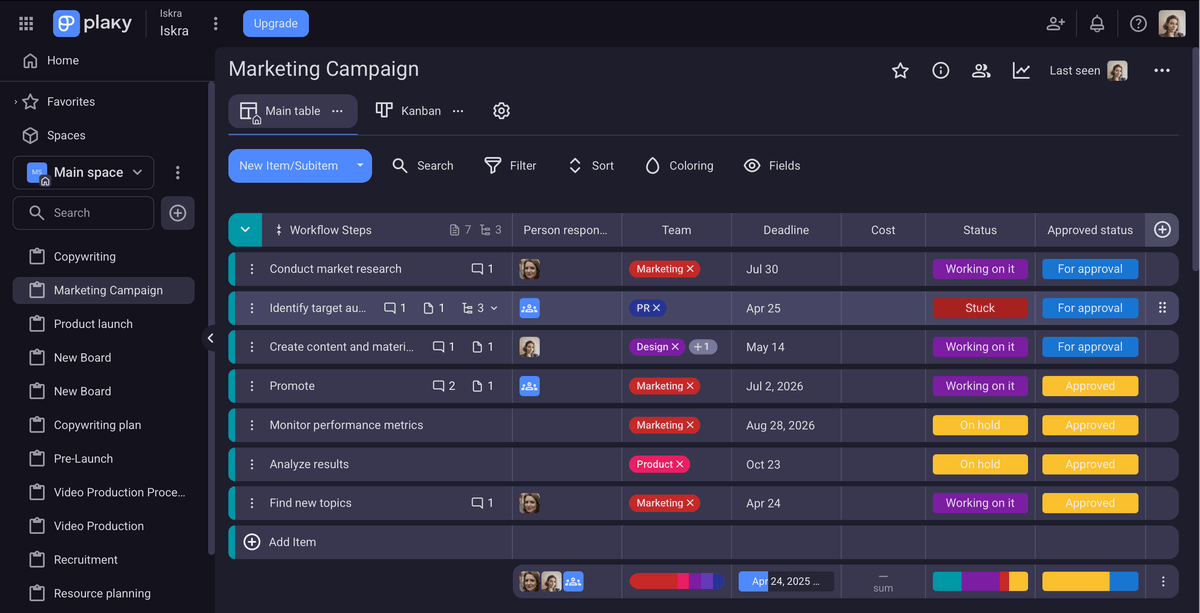Click Add Item at the group bottom

[x=281, y=541]
